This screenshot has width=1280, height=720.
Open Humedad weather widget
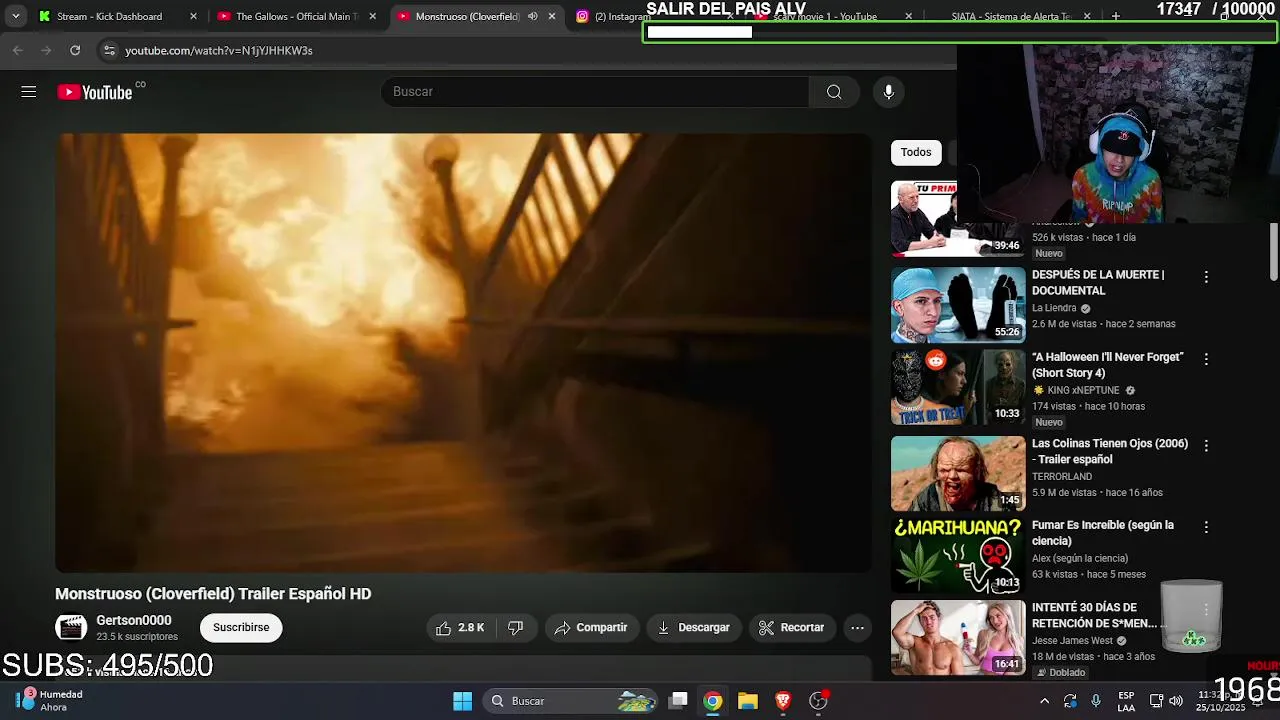(50, 701)
